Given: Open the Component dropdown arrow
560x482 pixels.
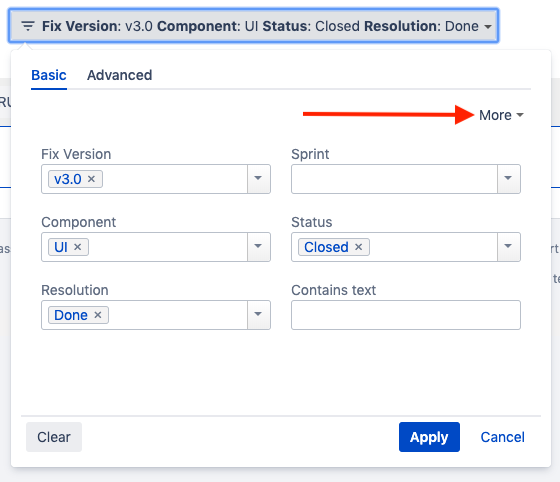Looking at the screenshot, I should click(x=258, y=247).
